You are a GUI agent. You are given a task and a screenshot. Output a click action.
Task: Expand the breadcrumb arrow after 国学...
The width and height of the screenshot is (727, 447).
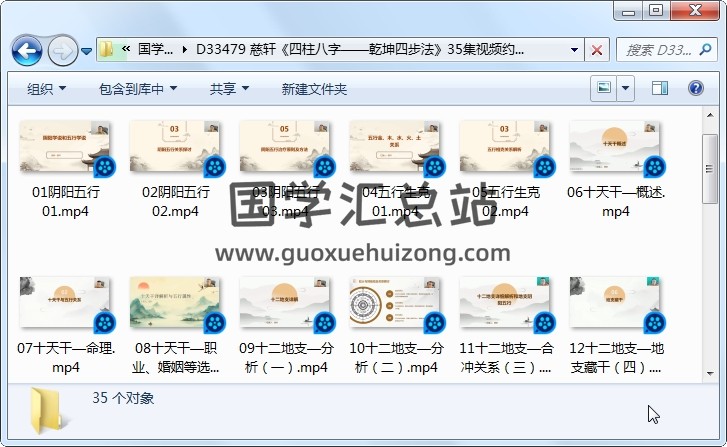(185, 49)
